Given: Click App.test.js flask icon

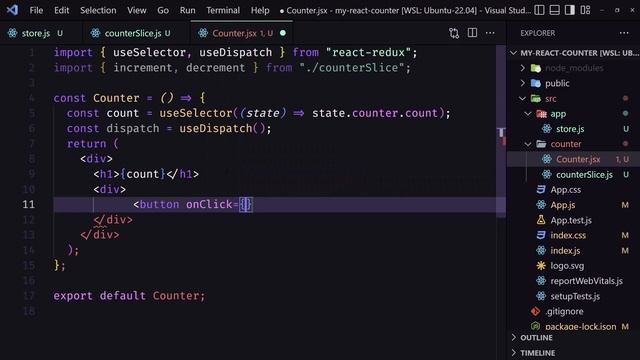Looking at the screenshot, I should coord(541,220).
